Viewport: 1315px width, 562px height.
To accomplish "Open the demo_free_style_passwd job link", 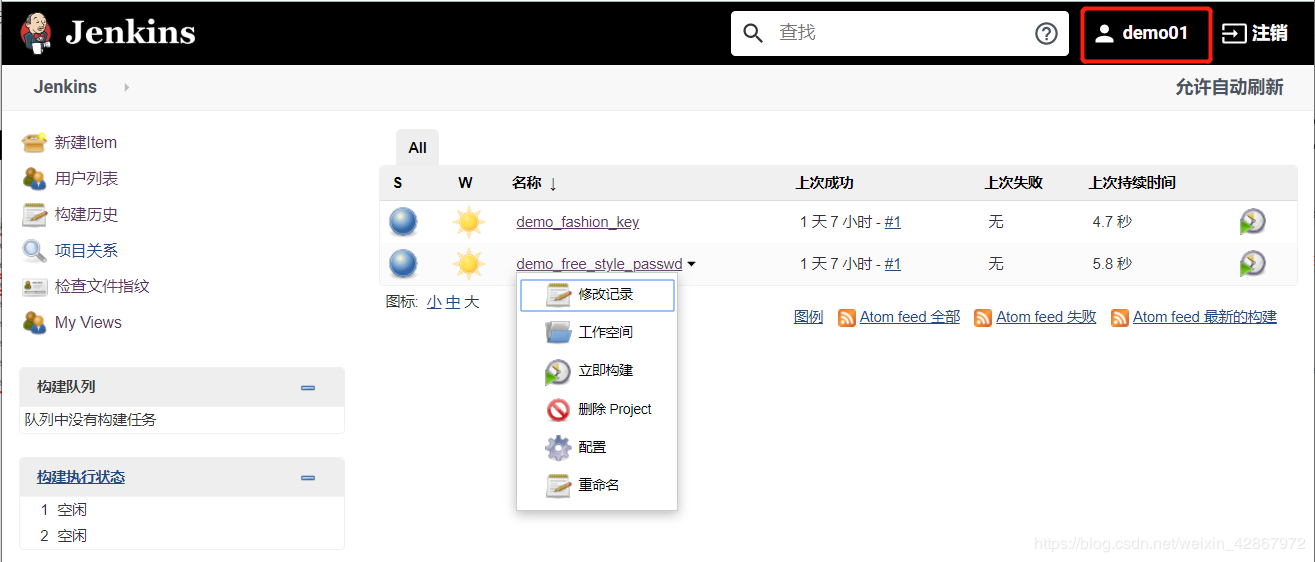I will click(x=599, y=264).
